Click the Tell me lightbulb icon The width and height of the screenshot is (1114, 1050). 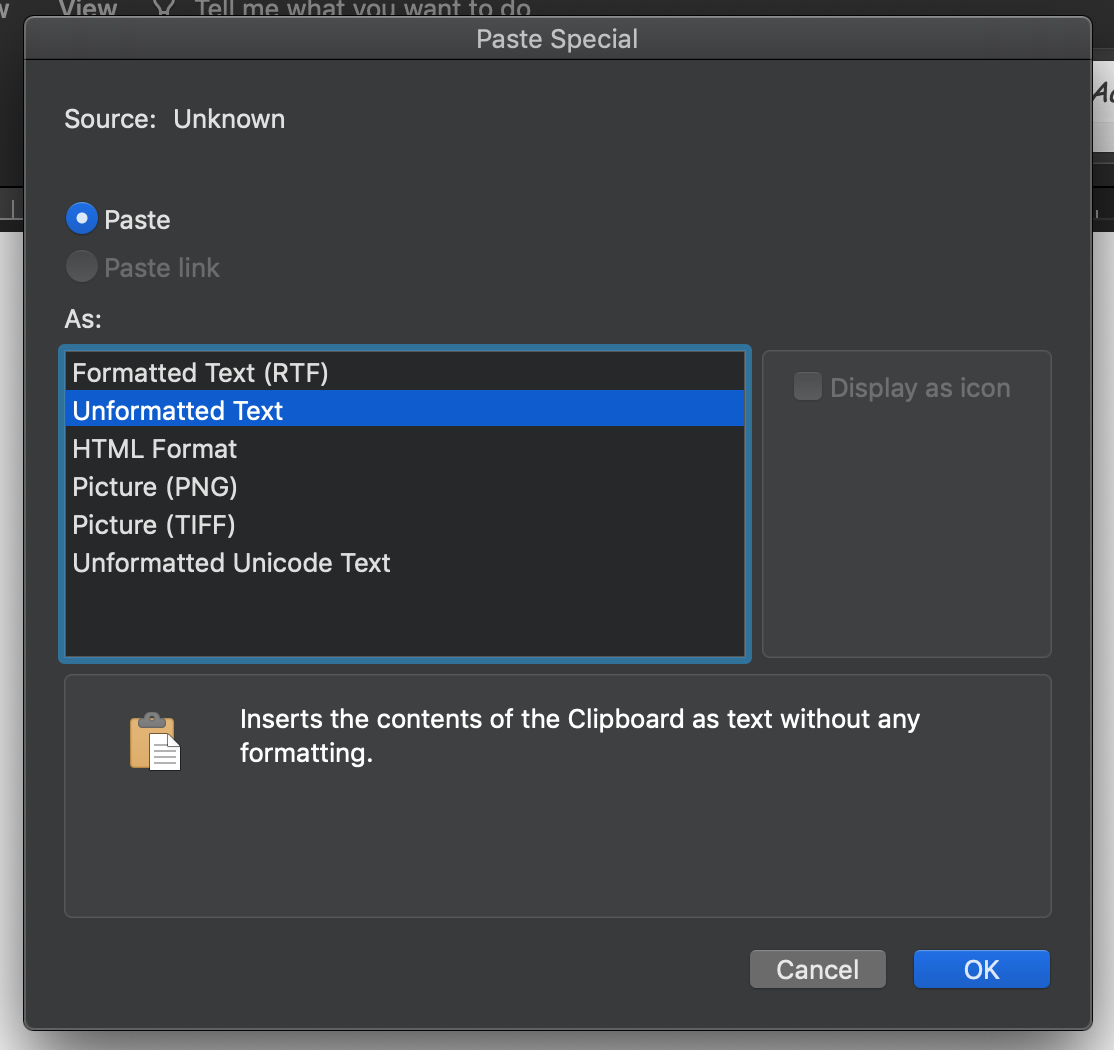164,8
